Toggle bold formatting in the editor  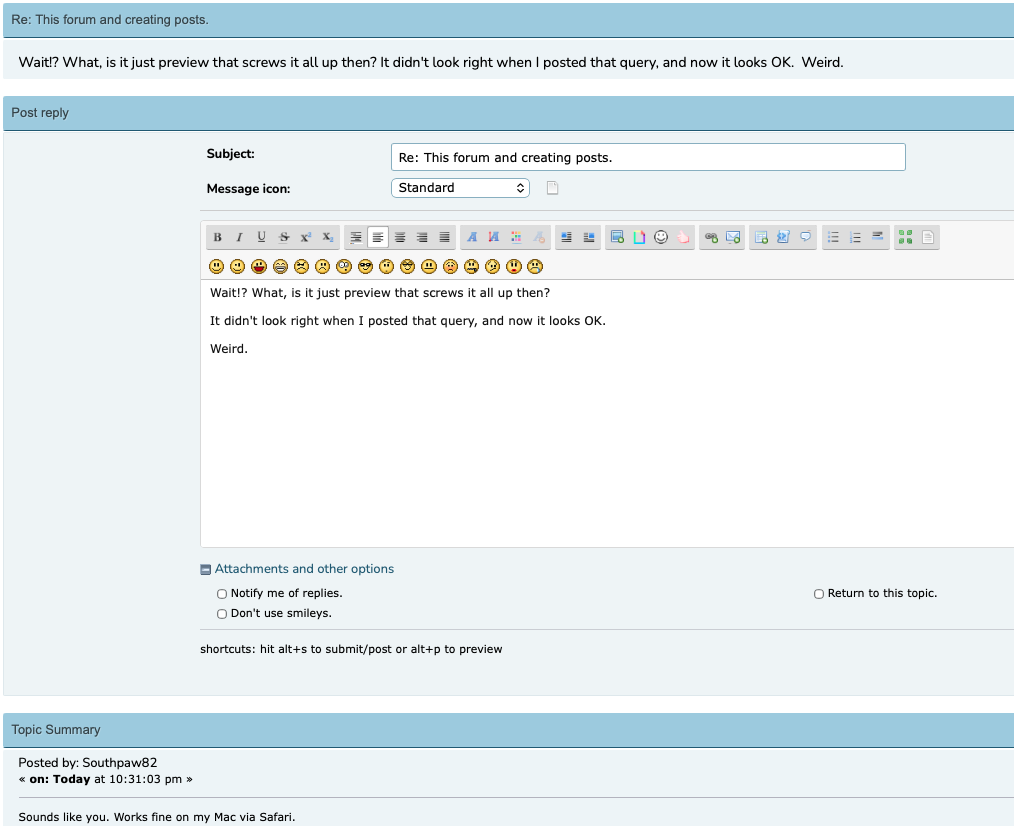(217, 237)
